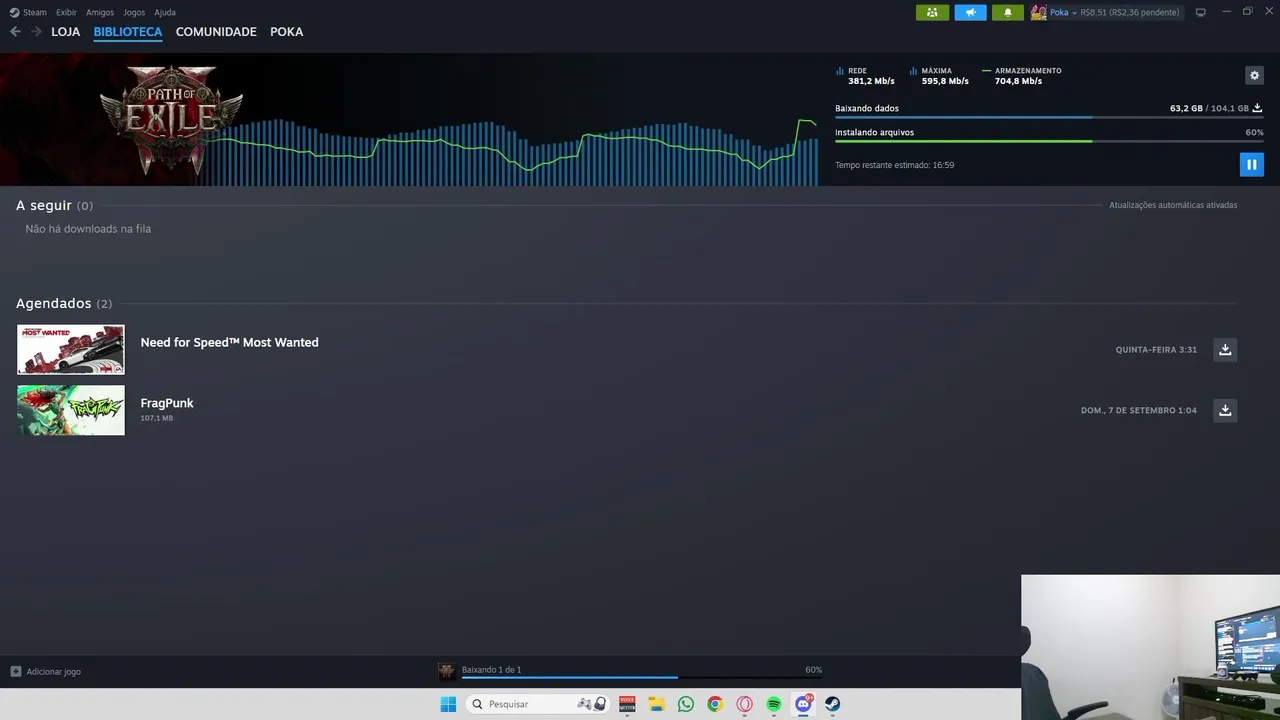Open WhatsApp from the taskbar

pos(685,704)
